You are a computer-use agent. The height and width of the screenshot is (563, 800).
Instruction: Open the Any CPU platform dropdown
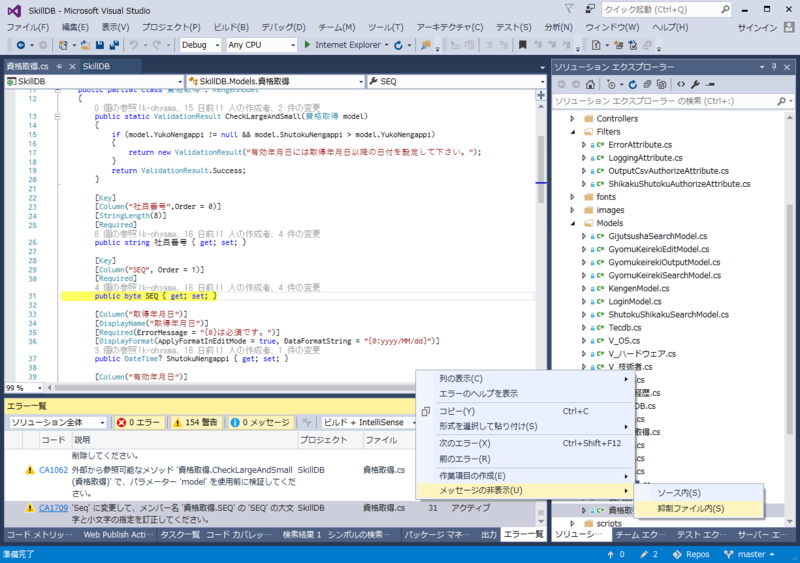coord(261,45)
